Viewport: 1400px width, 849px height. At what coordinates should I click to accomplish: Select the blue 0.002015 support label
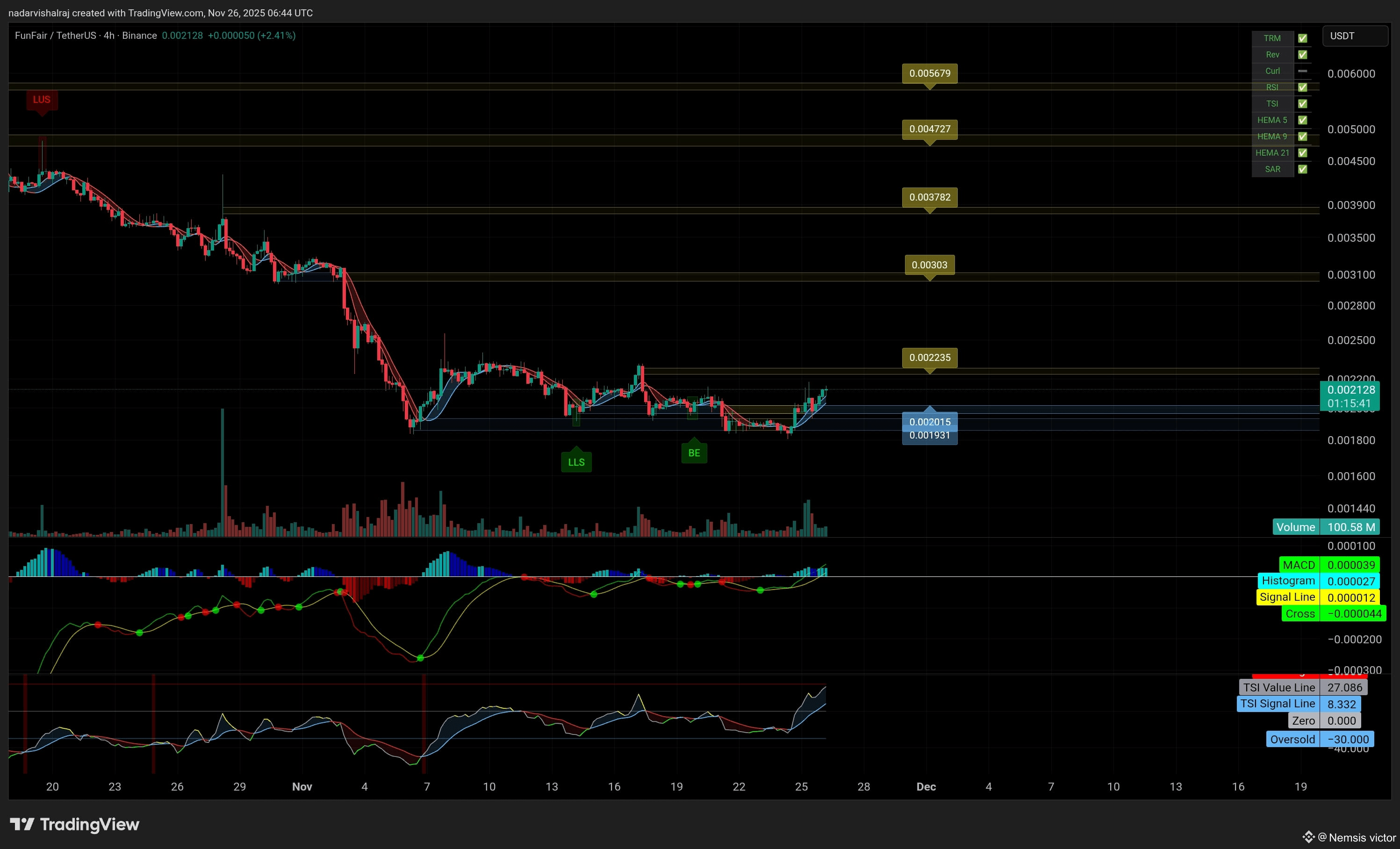[x=930, y=422]
